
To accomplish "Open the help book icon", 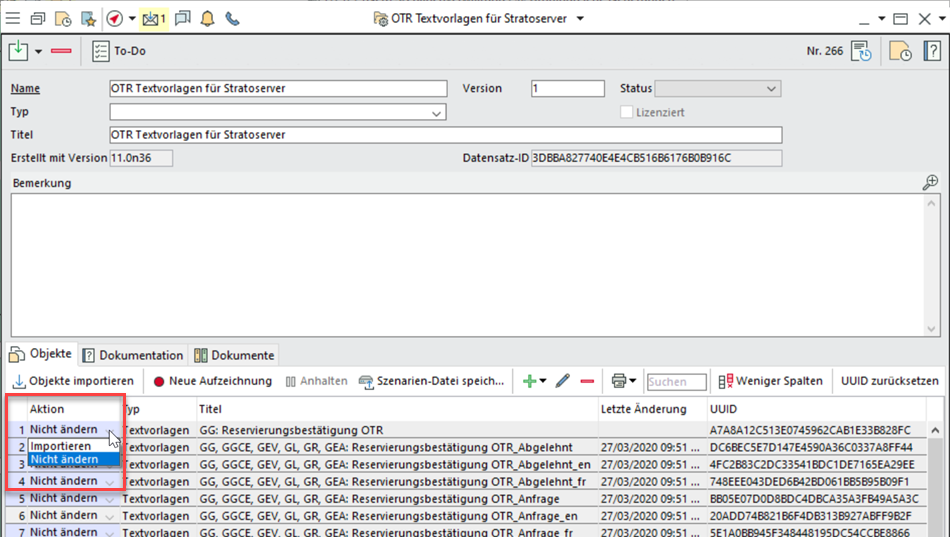I will (x=931, y=51).
